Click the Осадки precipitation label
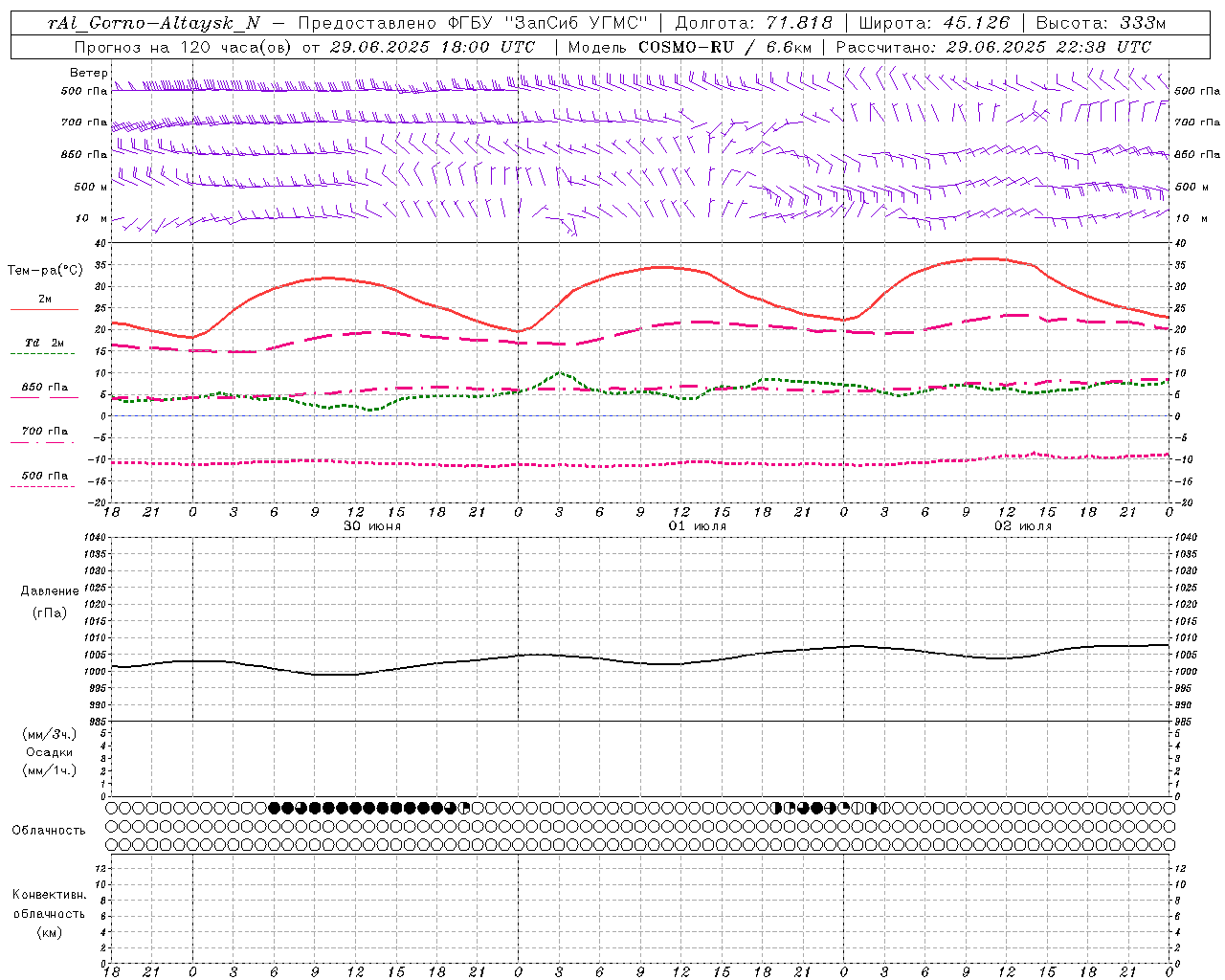The width and height of the screenshot is (1225, 980). click(x=50, y=752)
